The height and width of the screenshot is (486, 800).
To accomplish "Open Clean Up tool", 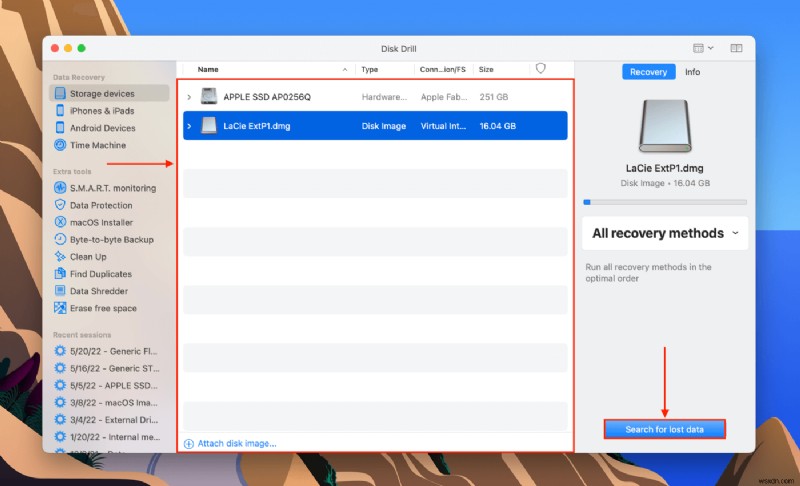I will (x=88, y=257).
